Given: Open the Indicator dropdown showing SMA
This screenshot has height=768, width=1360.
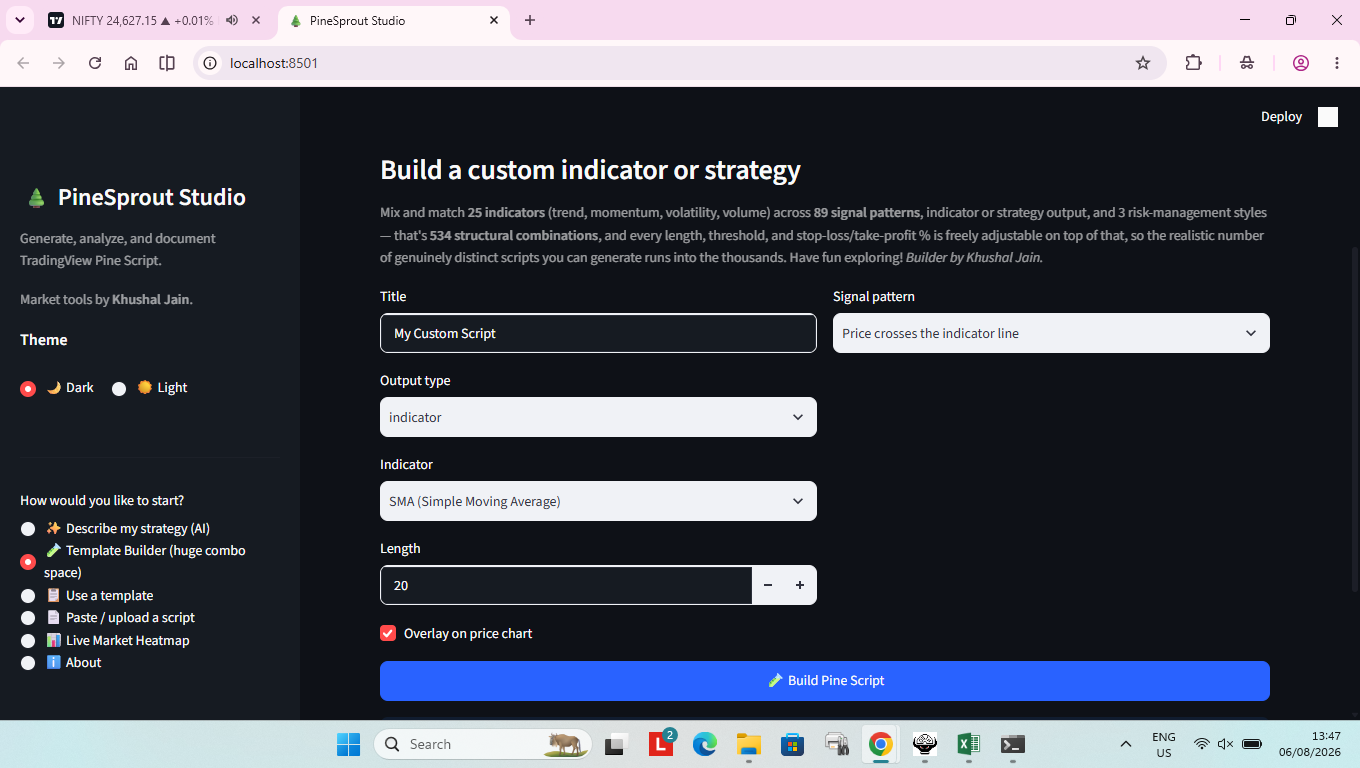Looking at the screenshot, I should tap(598, 501).
